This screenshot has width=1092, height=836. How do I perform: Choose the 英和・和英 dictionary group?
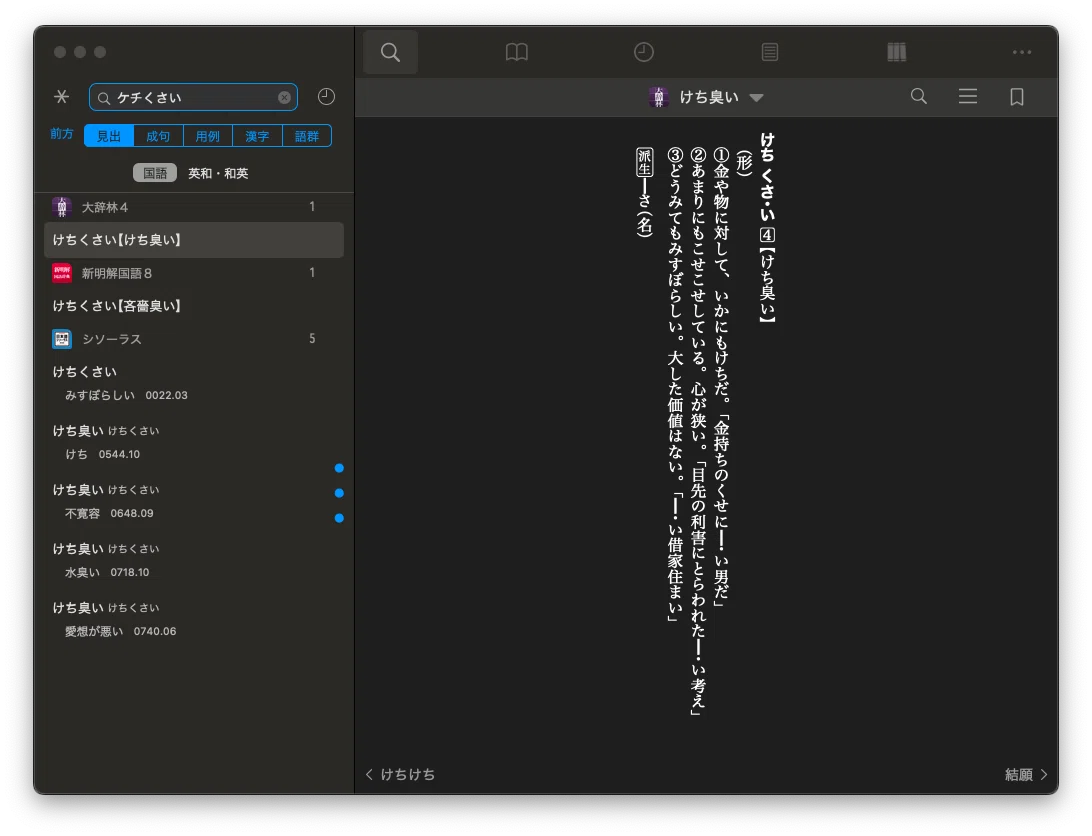tap(218, 173)
